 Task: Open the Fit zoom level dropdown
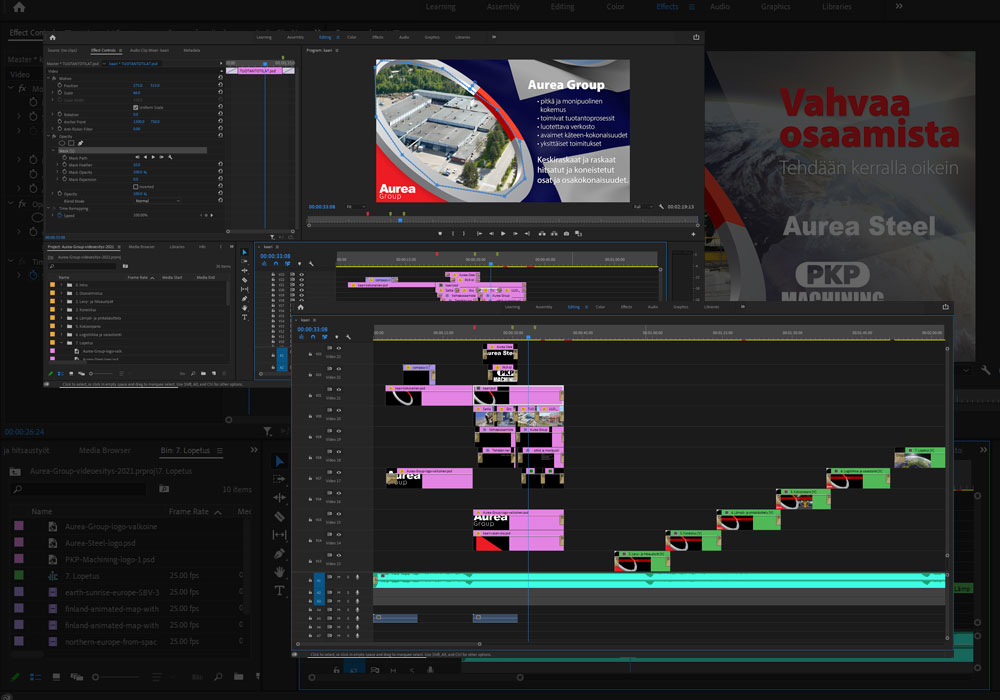354,207
